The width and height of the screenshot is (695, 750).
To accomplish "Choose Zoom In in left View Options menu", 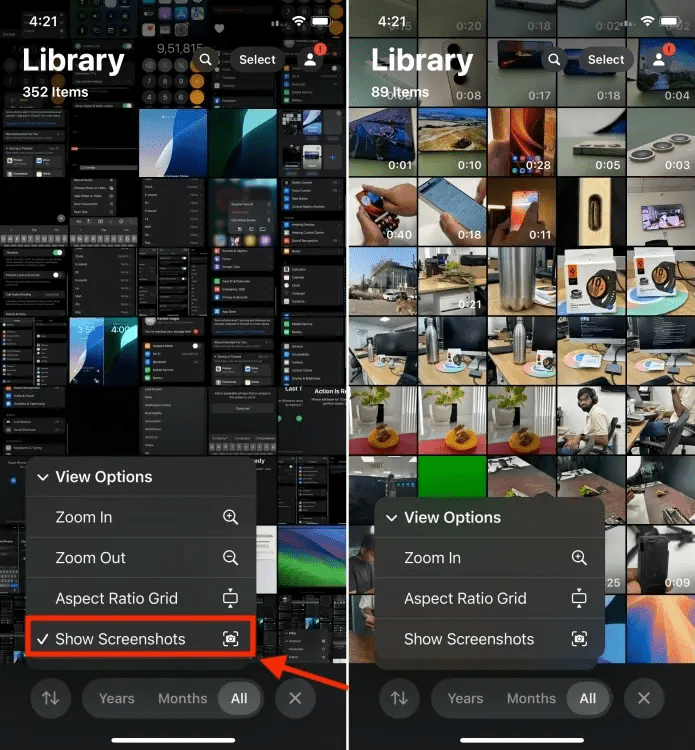I will [141, 517].
